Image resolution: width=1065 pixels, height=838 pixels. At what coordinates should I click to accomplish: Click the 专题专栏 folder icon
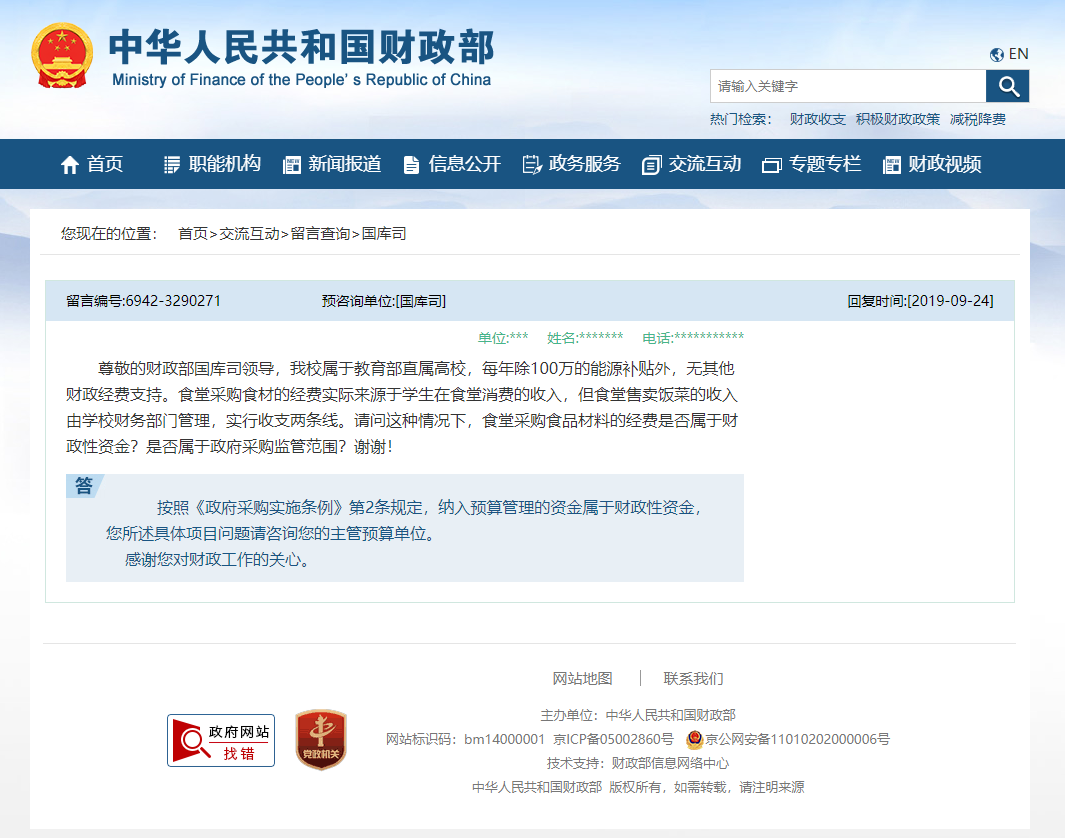click(772, 165)
